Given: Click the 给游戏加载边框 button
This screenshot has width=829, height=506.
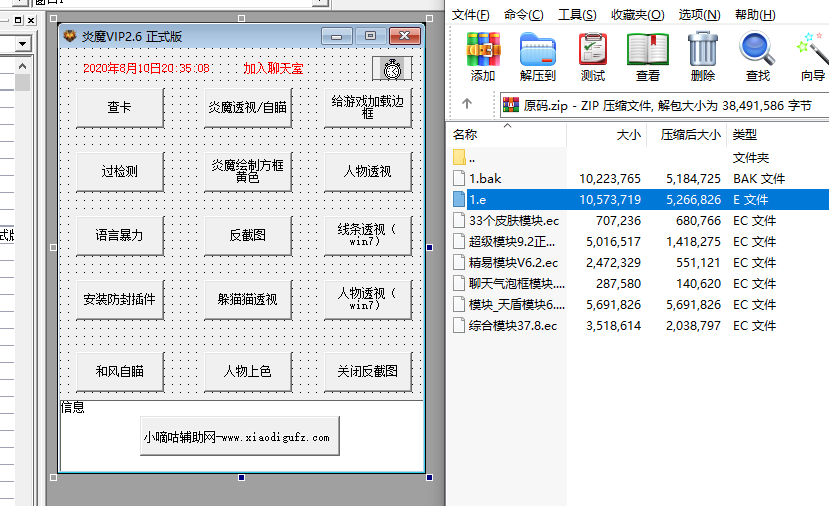Looking at the screenshot, I should 368,107.
